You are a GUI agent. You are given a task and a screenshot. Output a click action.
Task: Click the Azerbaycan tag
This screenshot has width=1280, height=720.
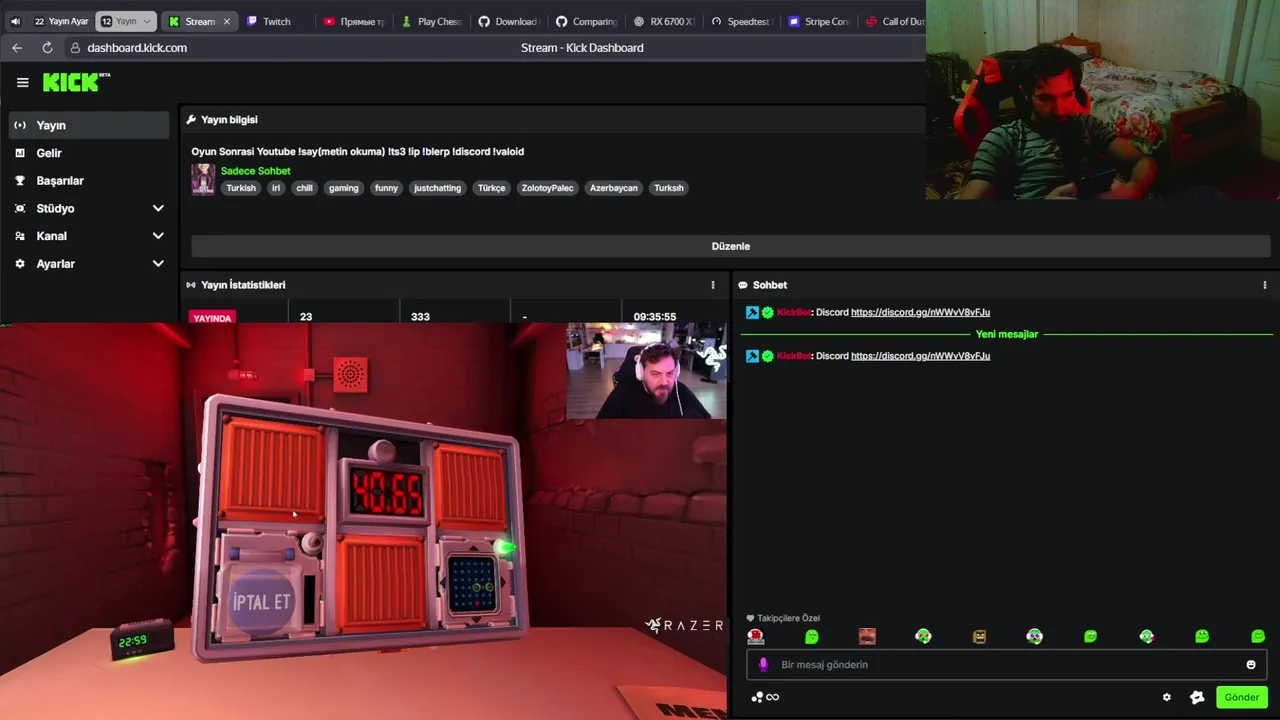point(613,188)
